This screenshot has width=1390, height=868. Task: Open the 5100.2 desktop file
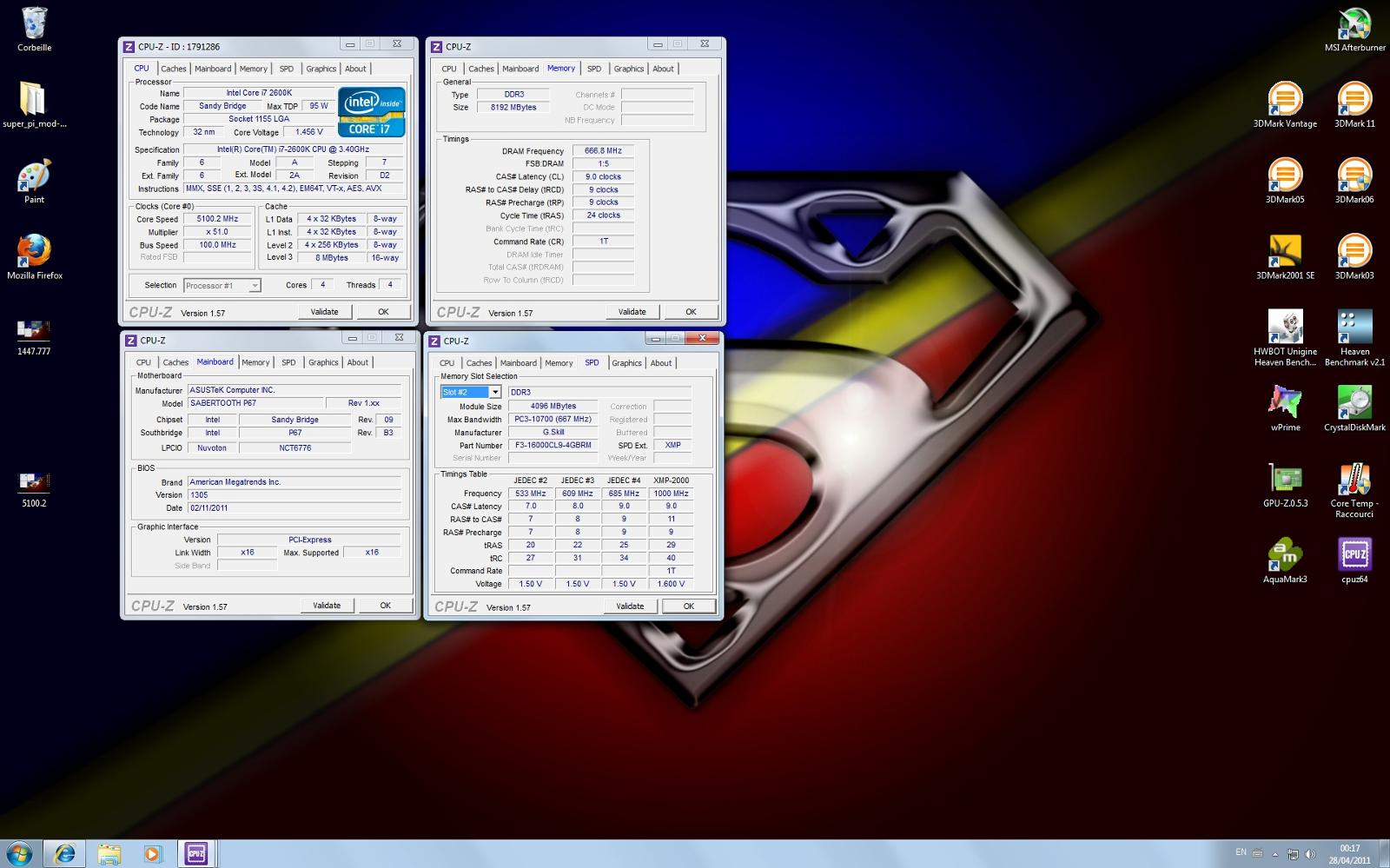[34, 490]
